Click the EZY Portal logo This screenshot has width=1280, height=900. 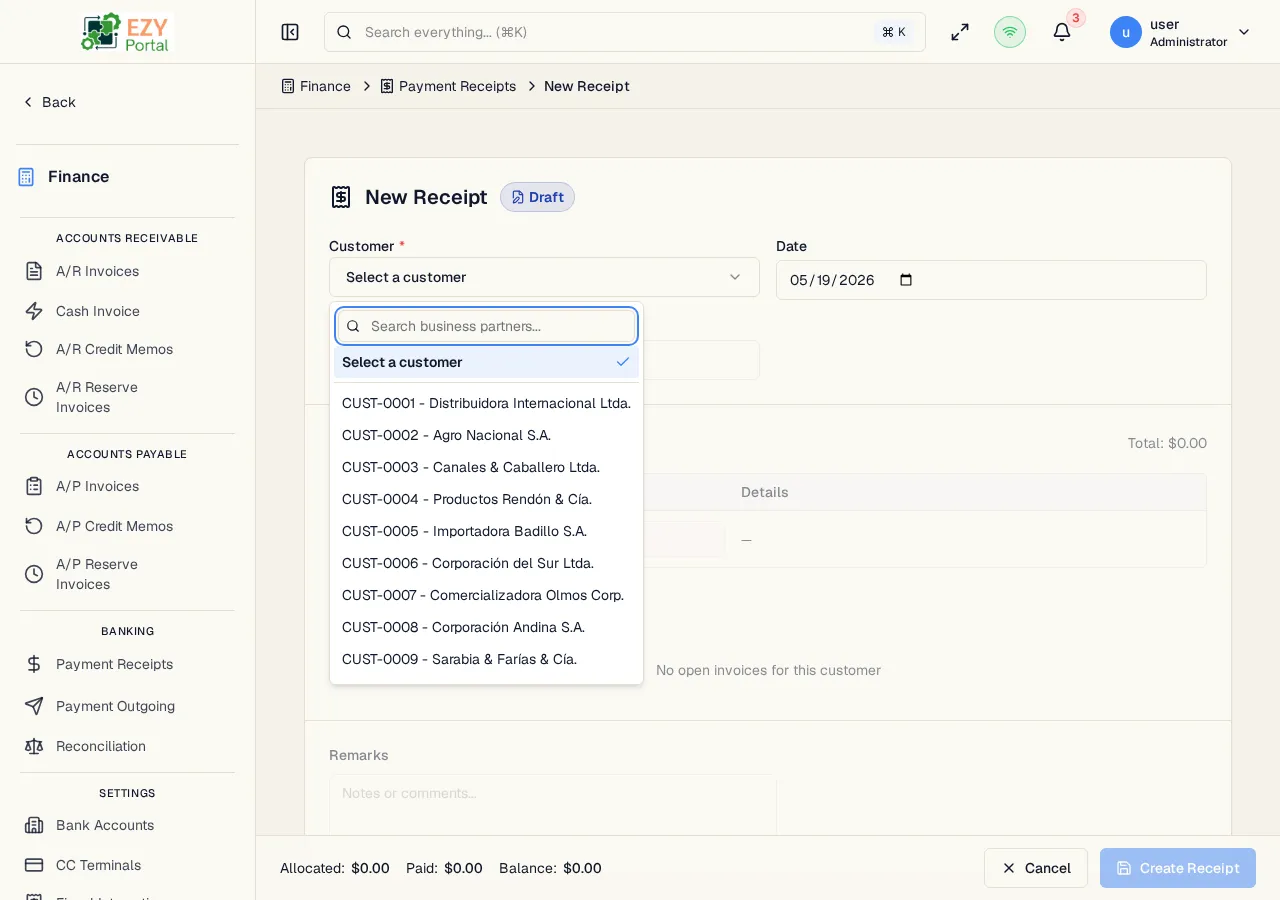(x=127, y=32)
